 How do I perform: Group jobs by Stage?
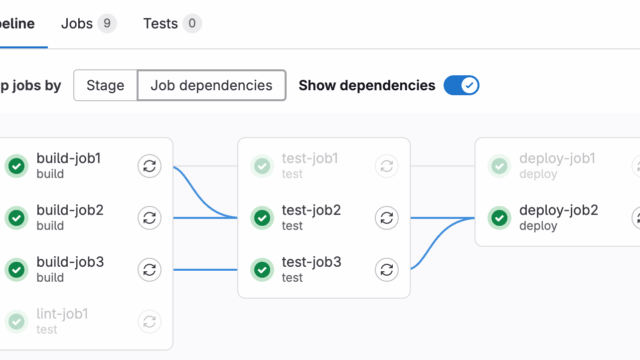click(105, 85)
